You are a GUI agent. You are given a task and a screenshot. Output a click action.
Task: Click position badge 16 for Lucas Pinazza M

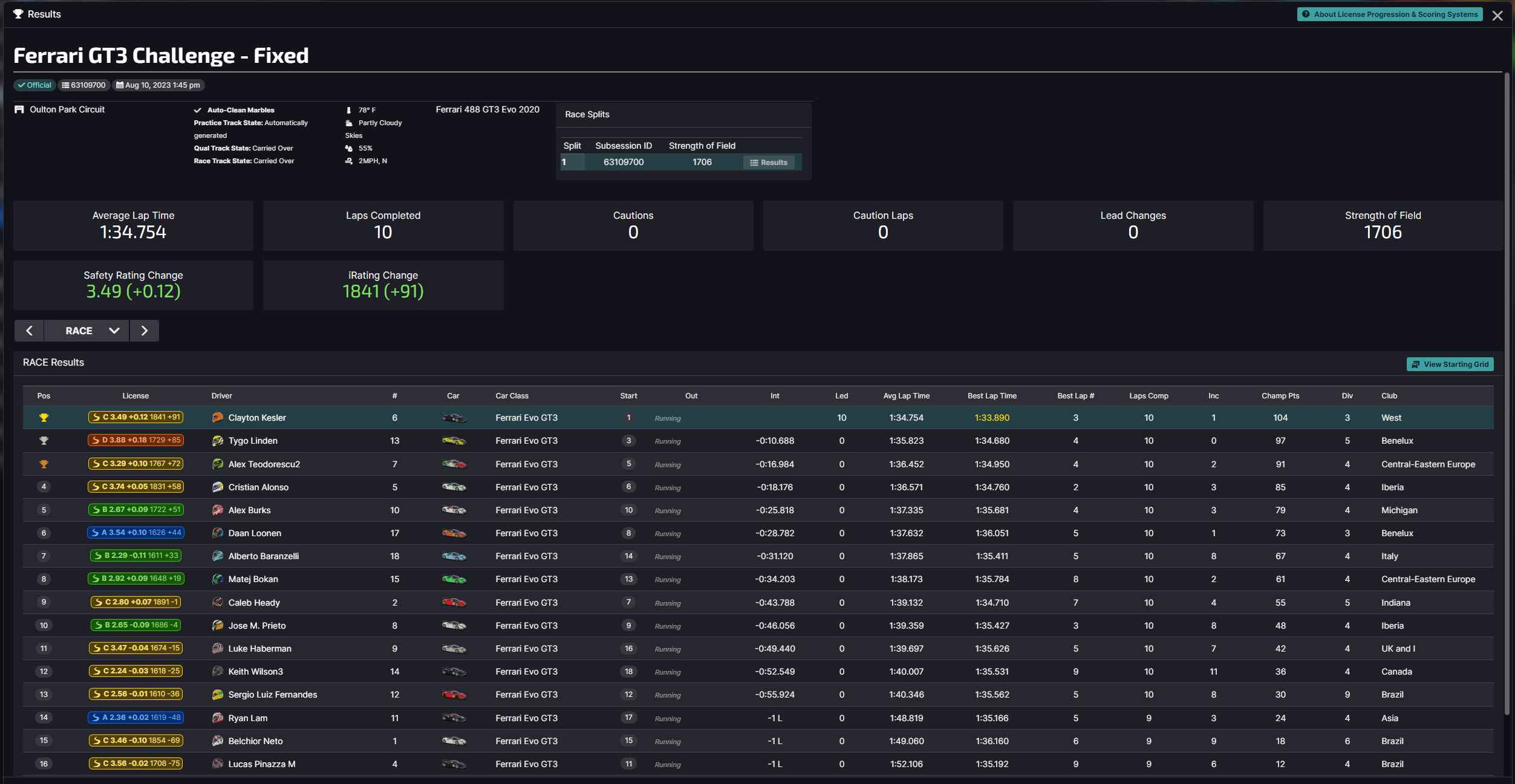[x=44, y=764]
